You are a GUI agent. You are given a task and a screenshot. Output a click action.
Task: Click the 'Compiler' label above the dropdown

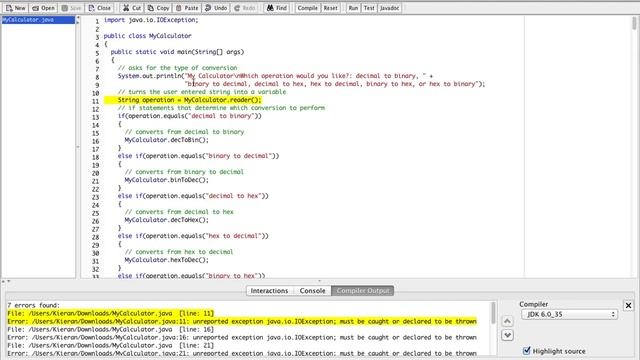(533, 304)
